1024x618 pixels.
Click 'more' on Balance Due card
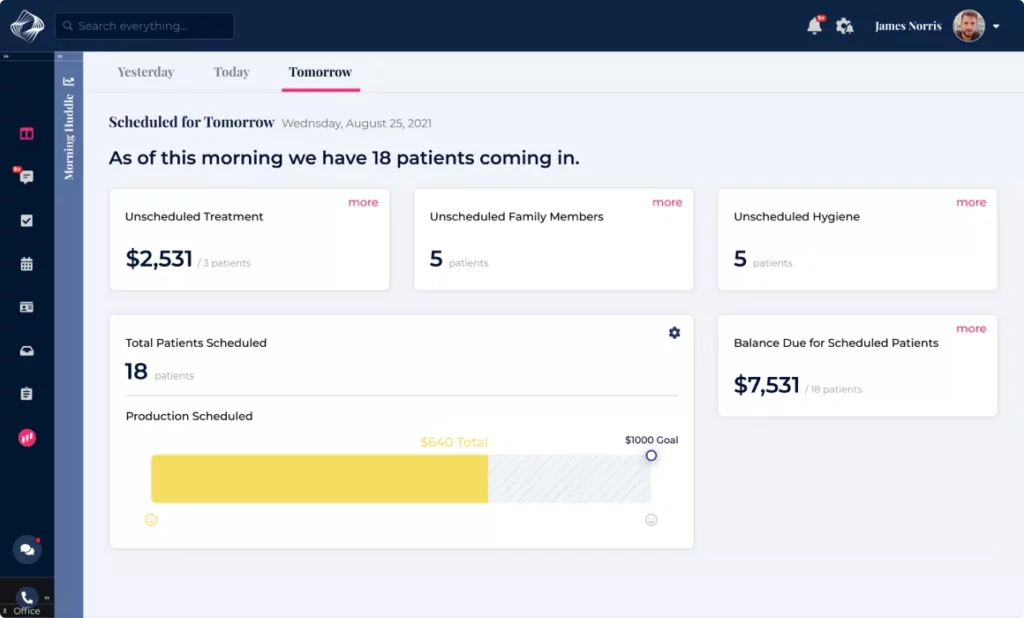tap(971, 328)
